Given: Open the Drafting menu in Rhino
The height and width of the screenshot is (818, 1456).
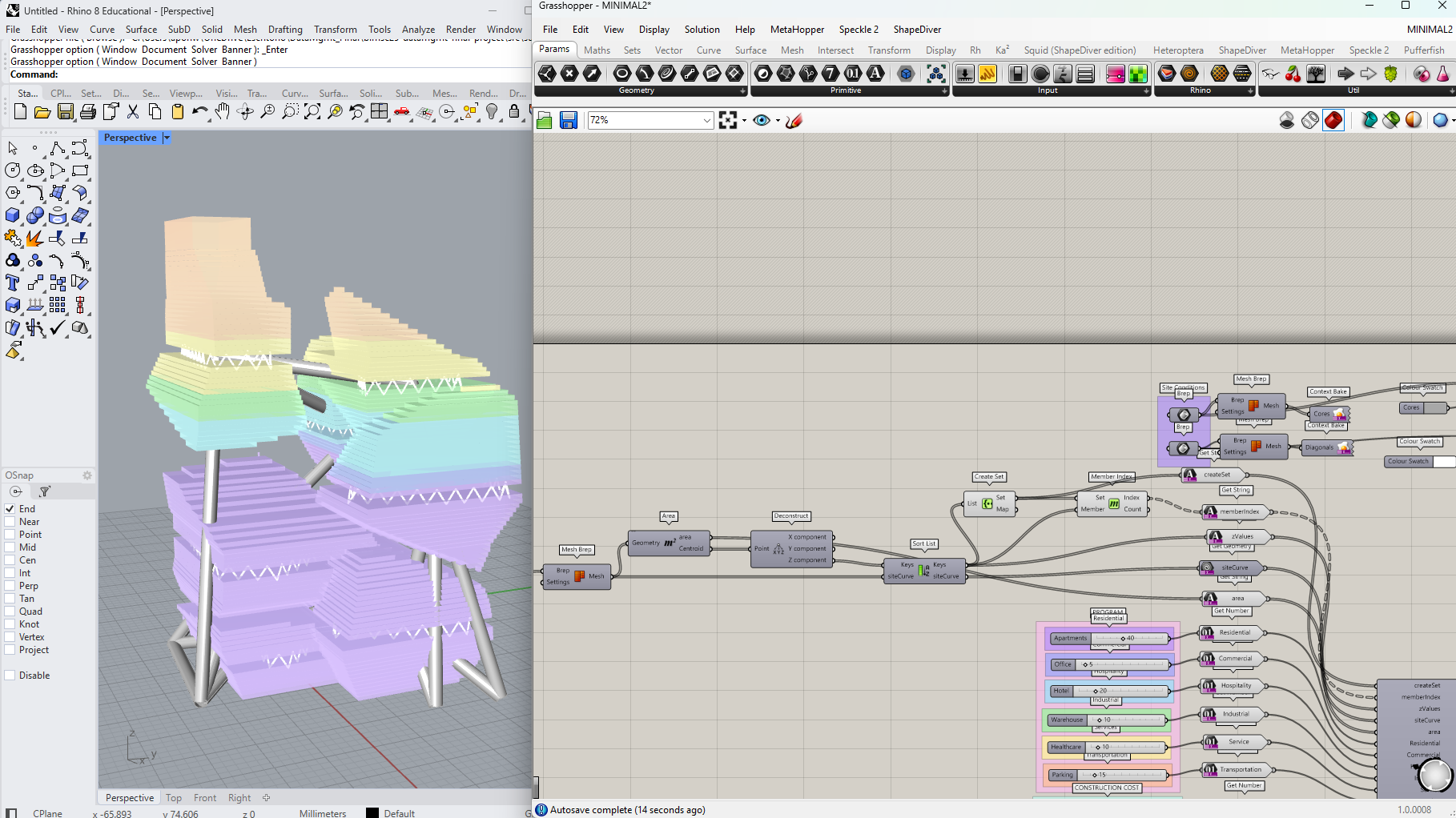Looking at the screenshot, I should coord(285,30).
